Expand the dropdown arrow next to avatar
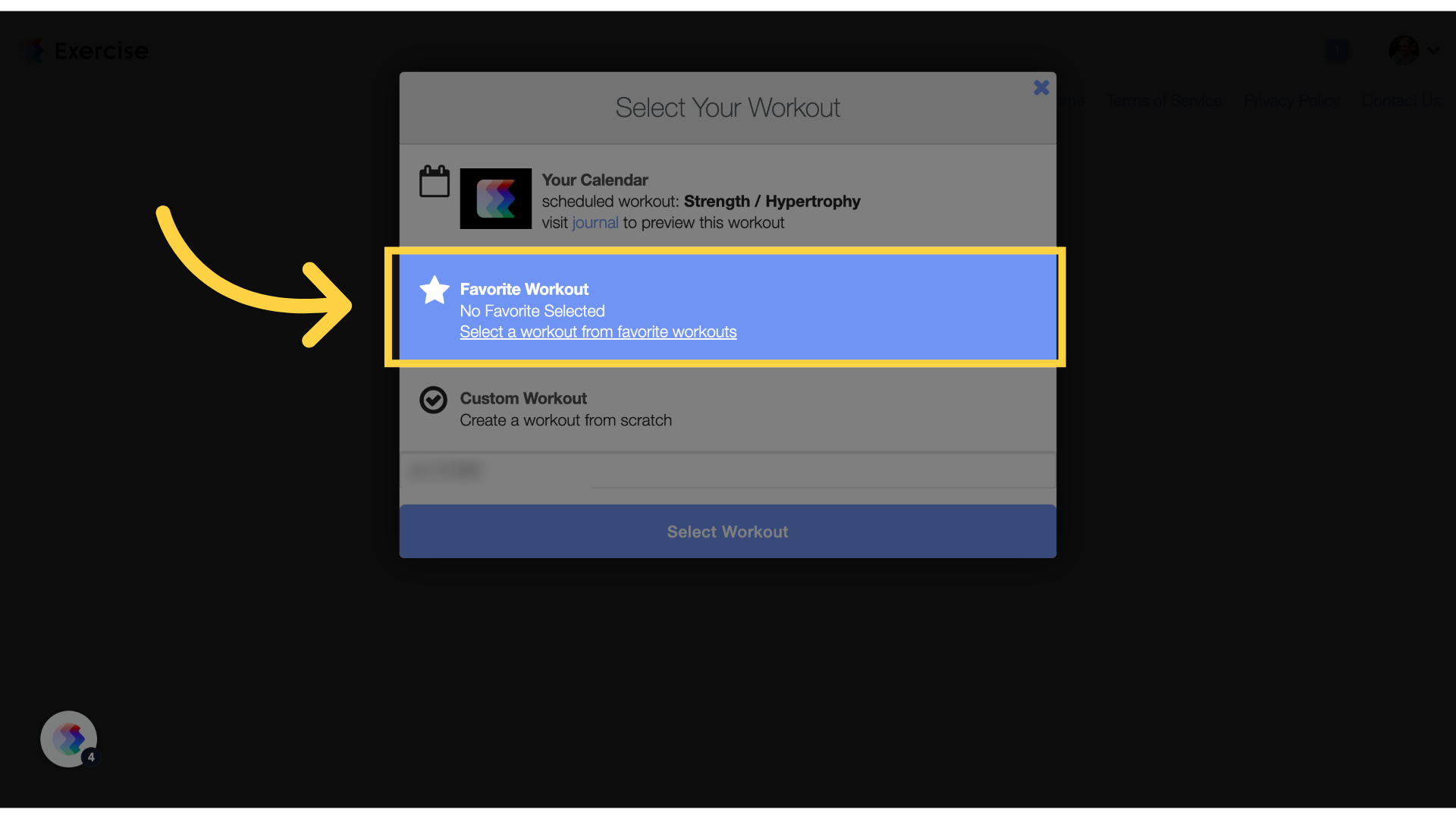Viewport: 1456px width, 819px height. pos(1433,51)
